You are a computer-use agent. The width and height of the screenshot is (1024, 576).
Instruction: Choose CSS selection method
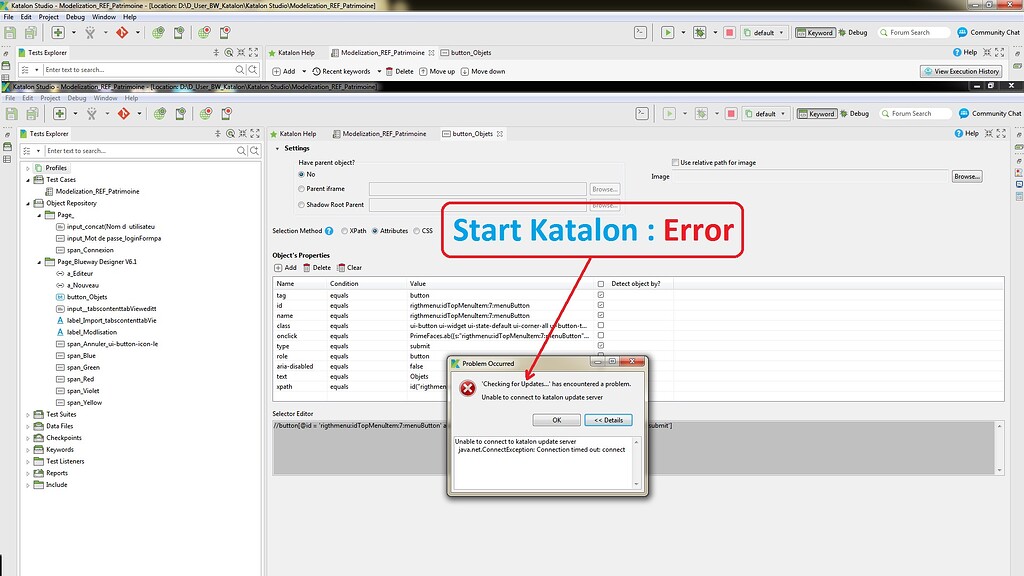pos(416,231)
